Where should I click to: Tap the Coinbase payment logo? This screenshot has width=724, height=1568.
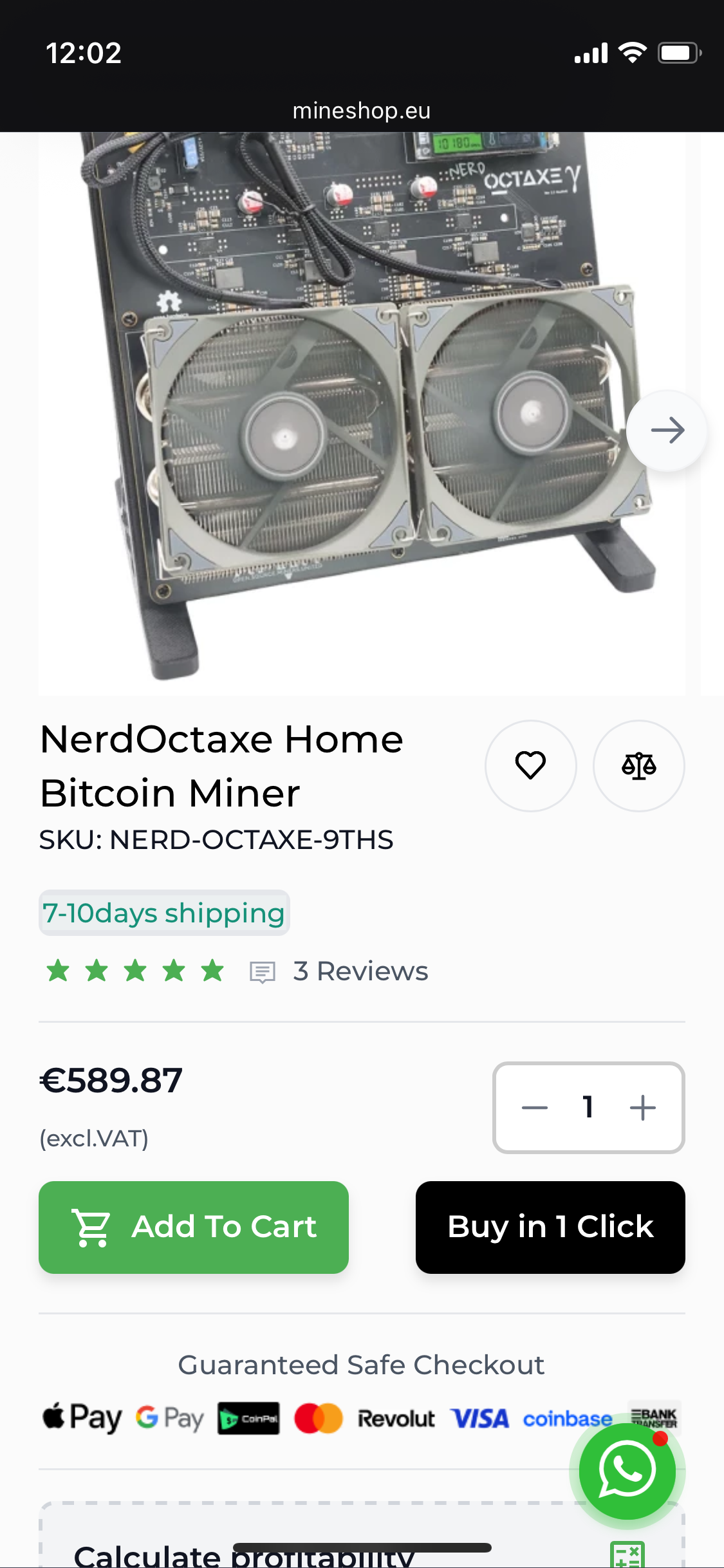point(566,1419)
